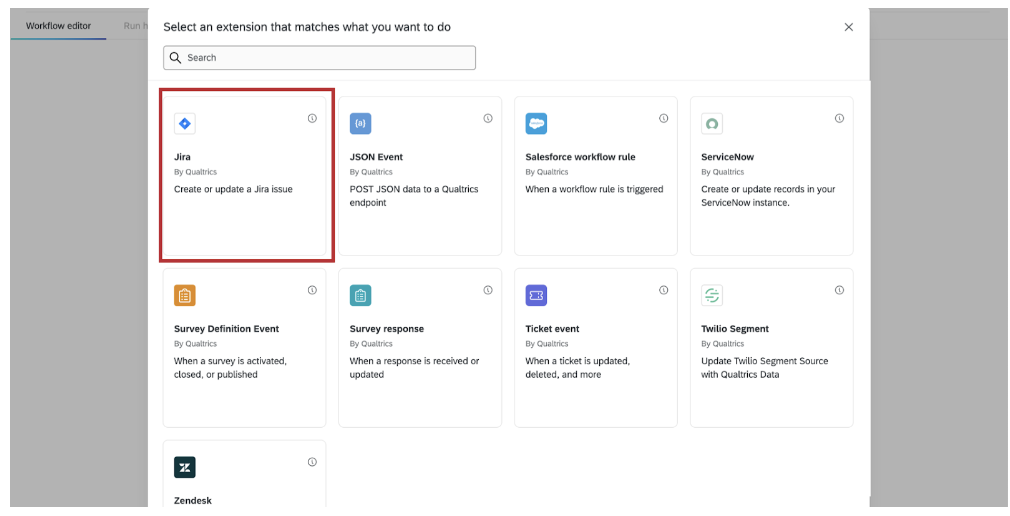Screen dimensions: 1010x516
Task: Switch to the Workflow editor tab
Action: pos(58,25)
